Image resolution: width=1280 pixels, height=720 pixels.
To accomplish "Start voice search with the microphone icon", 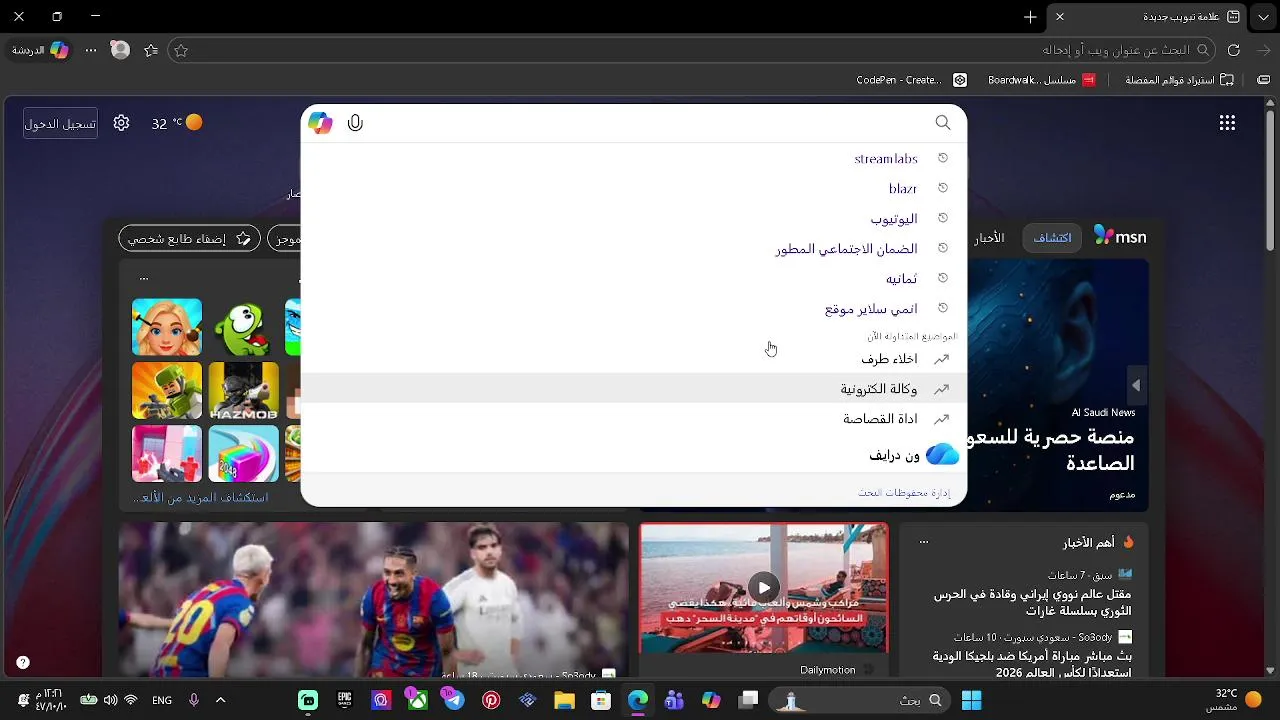I will pyautogui.click(x=355, y=123).
